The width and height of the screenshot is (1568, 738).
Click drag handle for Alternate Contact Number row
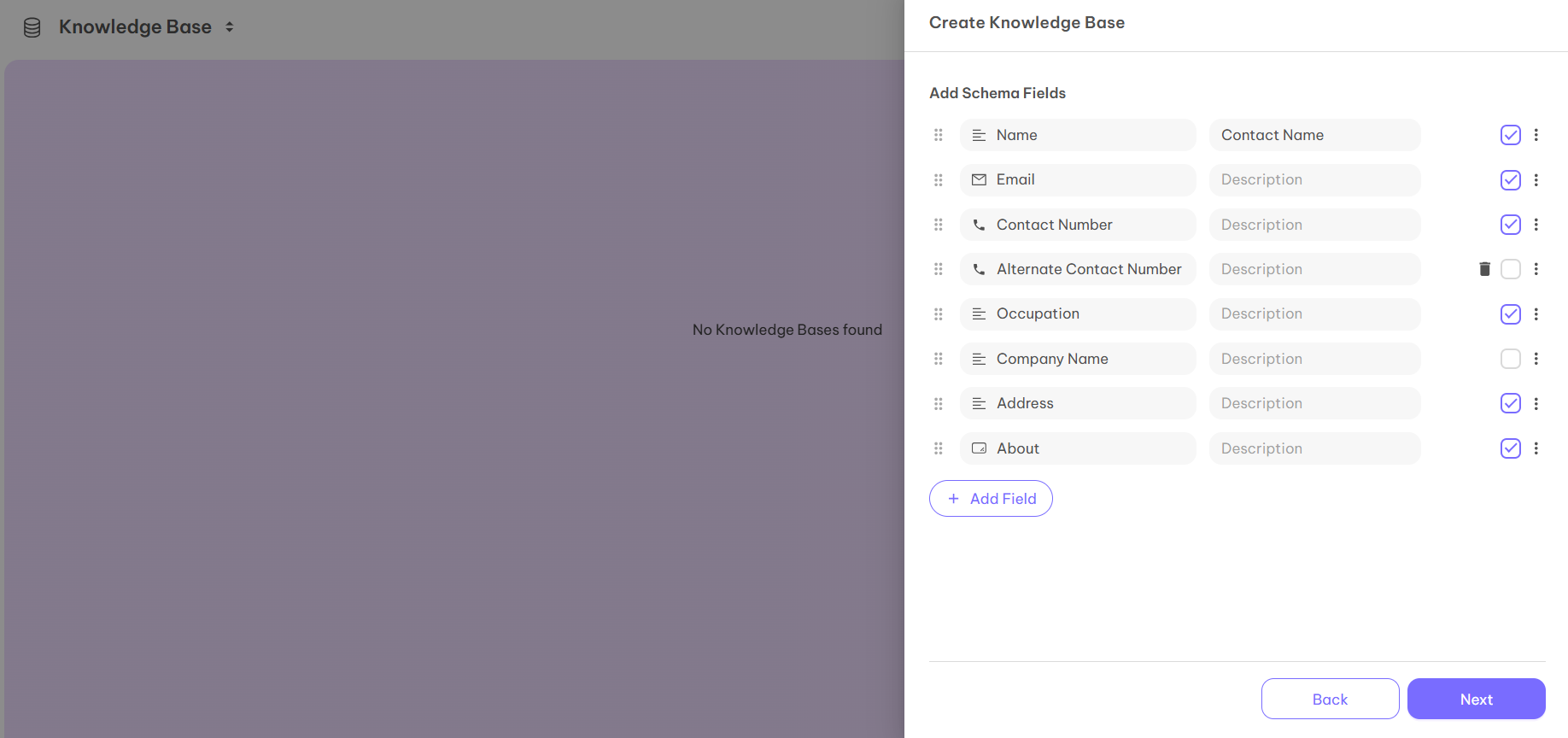tap(939, 269)
